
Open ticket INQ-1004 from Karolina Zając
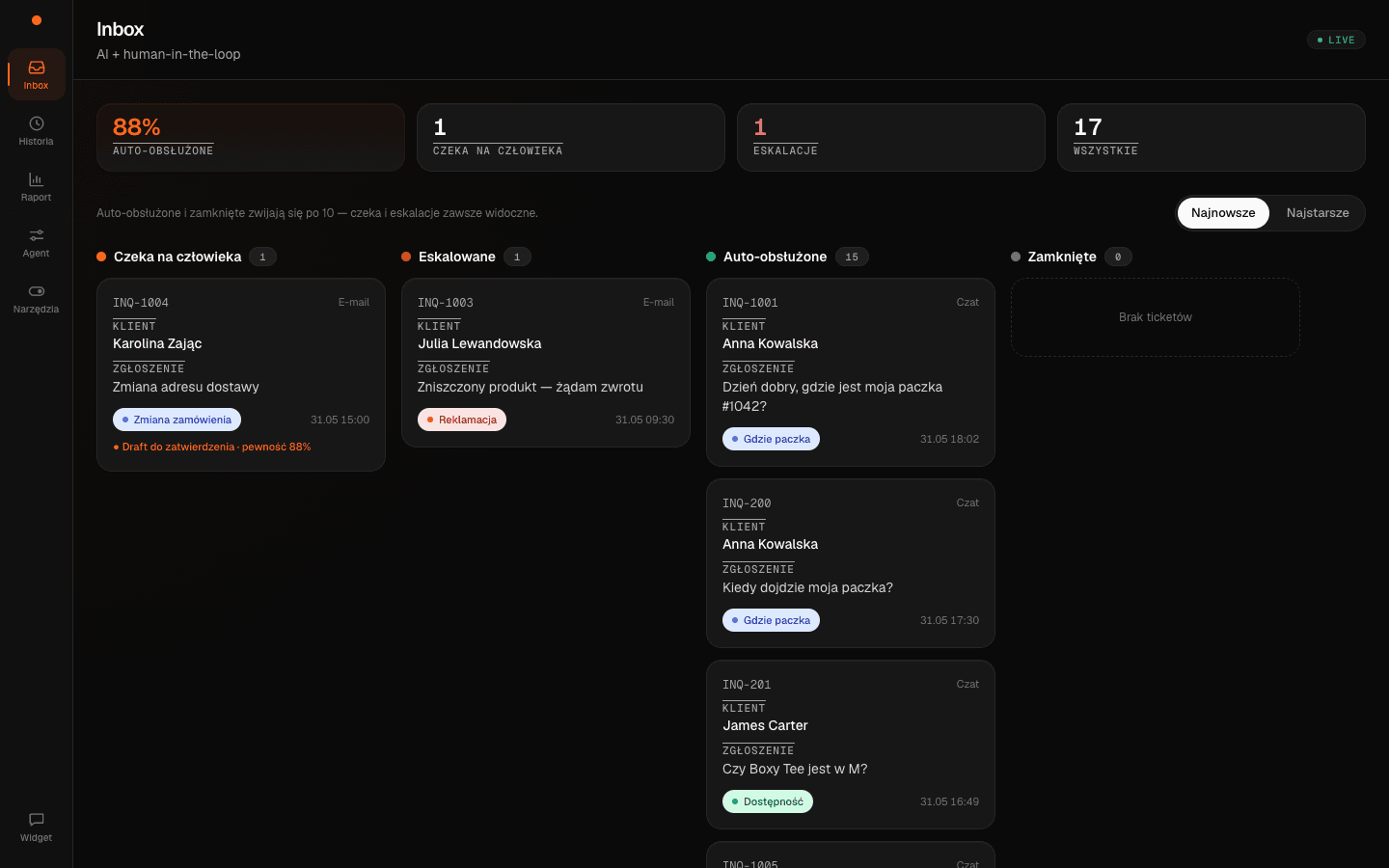pyautogui.click(x=241, y=374)
